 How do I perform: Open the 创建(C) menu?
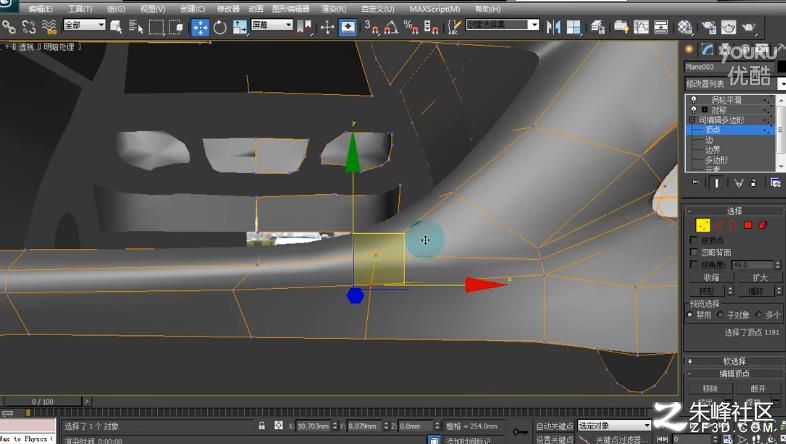click(x=192, y=9)
